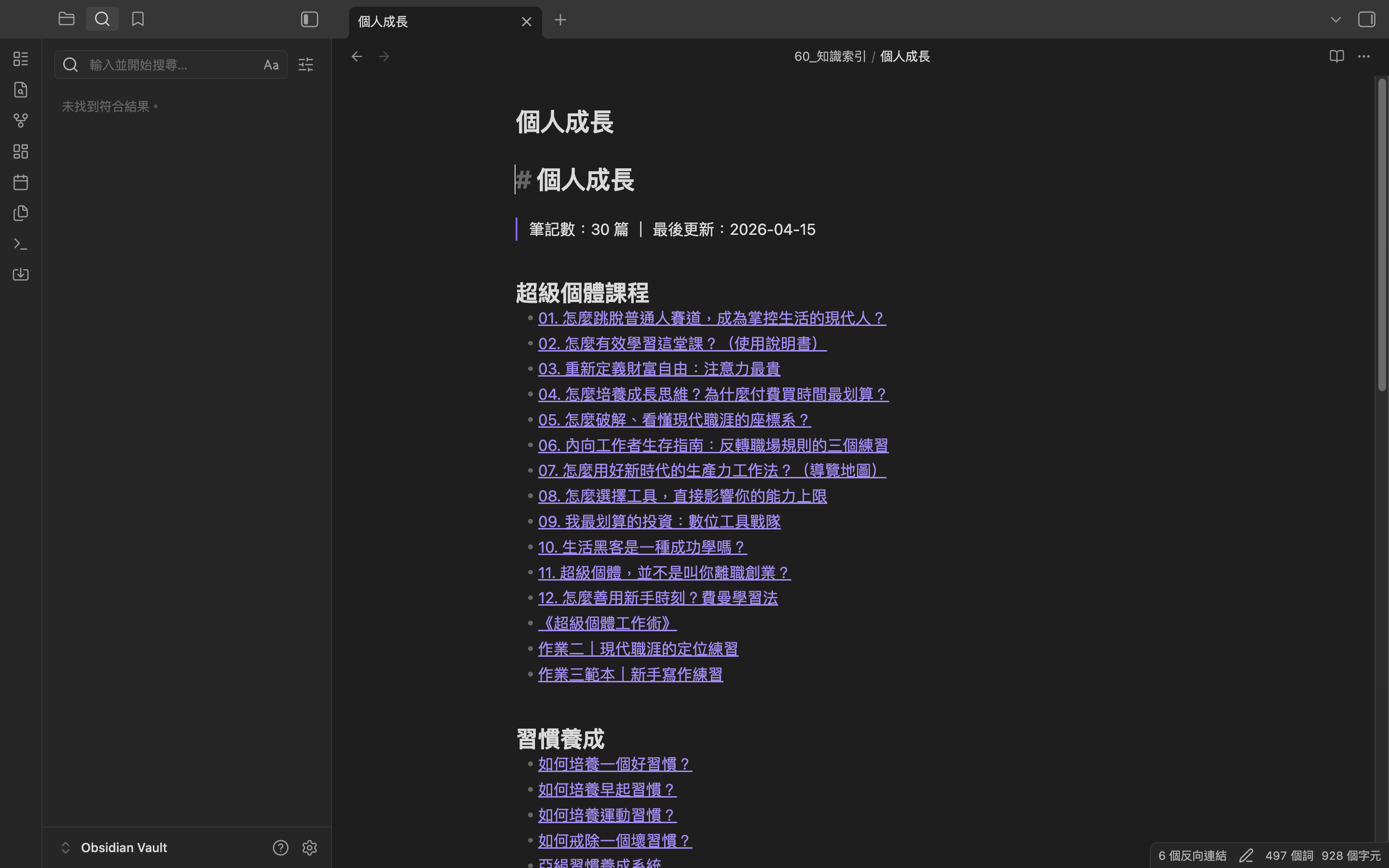The height and width of the screenshot is (868, 1389).
Task: Navigate forward with the right arrow
Action: click(x=384, y=56)
